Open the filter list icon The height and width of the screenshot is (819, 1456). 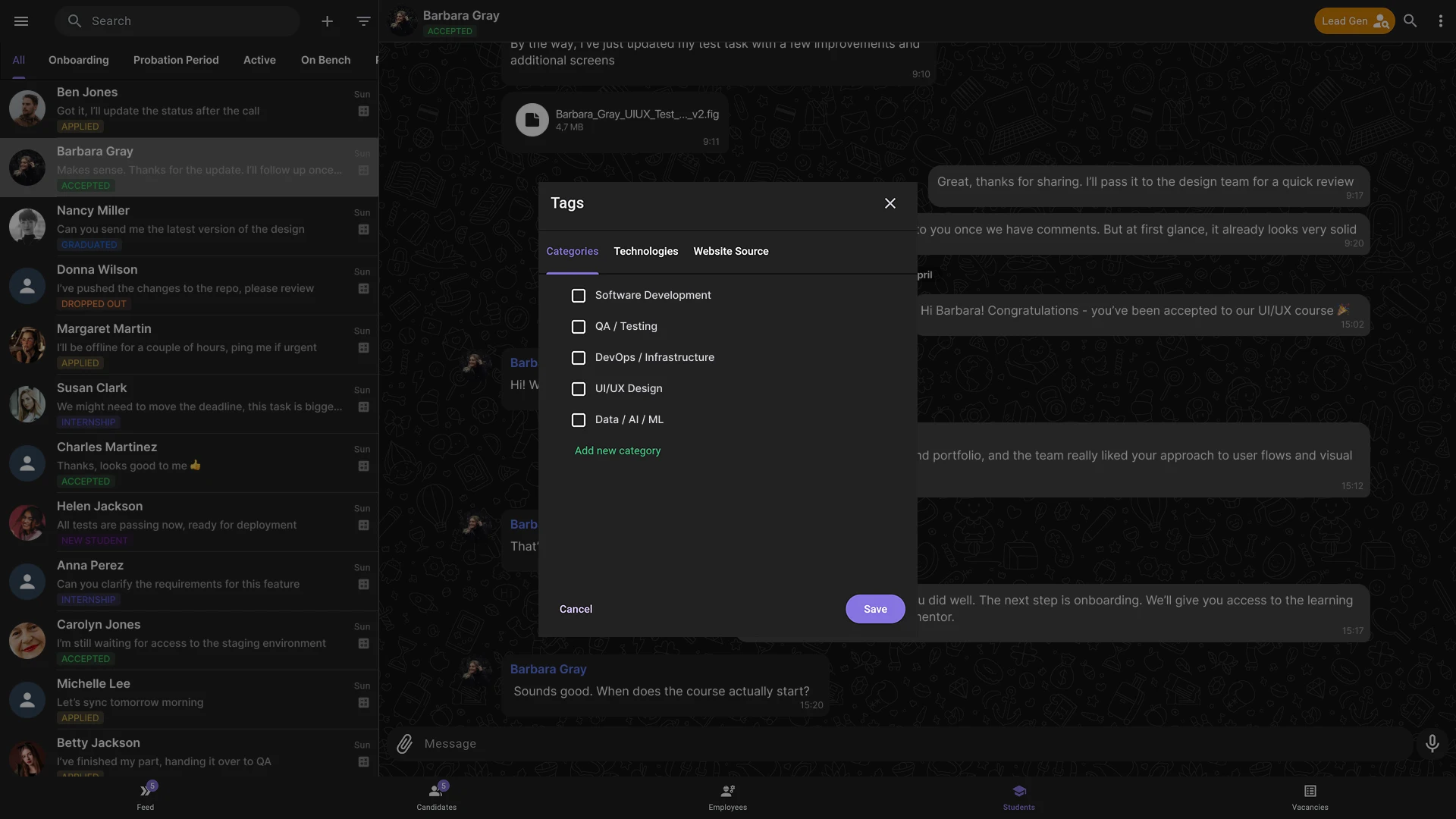click(x=363, y=21)
